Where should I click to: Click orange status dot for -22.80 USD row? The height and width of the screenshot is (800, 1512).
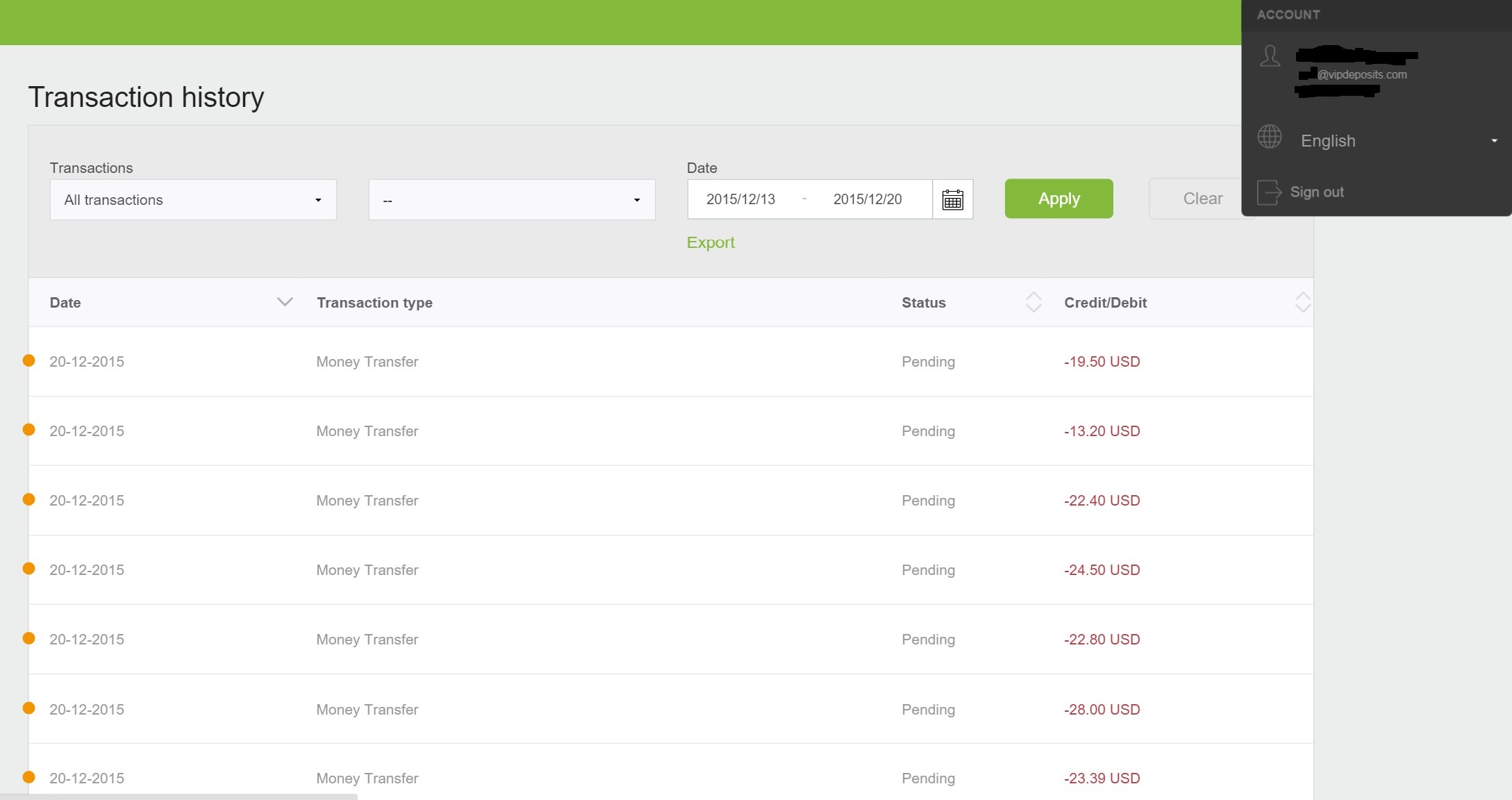(28, 638)
